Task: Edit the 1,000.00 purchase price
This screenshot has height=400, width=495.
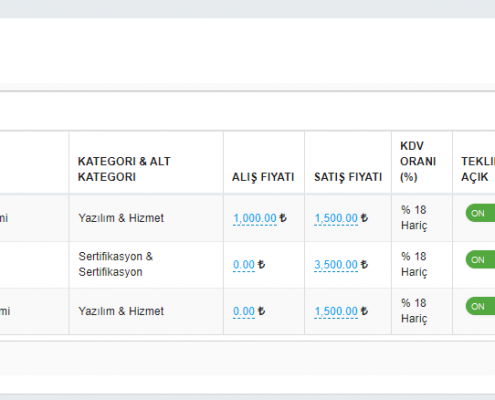Action: [x=255, y=218]
